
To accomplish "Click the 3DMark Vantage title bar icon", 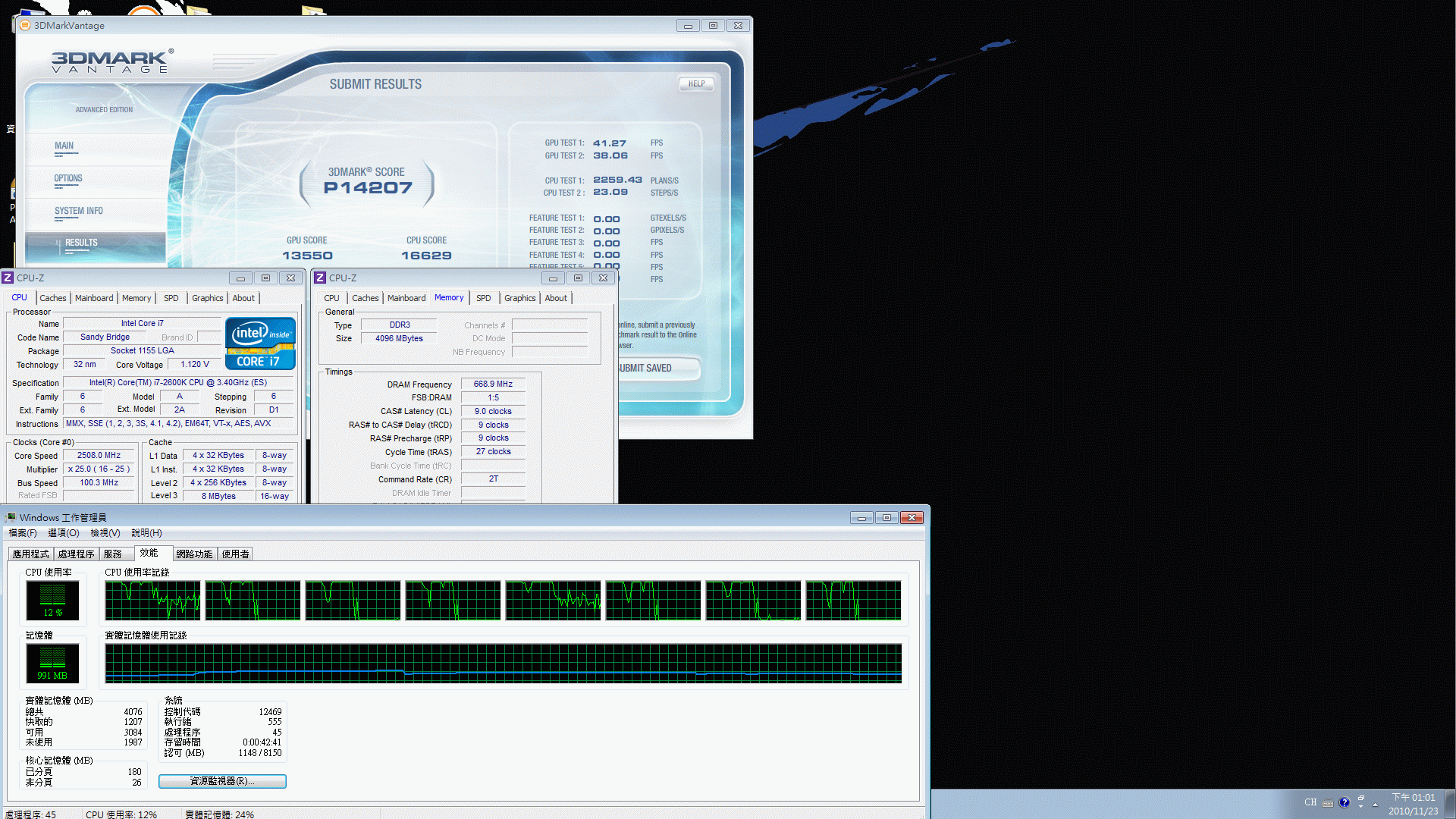I will (x=25, y=25).
